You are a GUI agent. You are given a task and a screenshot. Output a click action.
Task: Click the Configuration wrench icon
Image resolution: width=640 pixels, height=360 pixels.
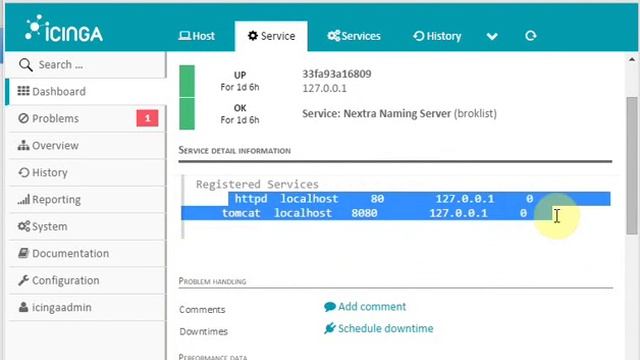click(x=23, y=280)
